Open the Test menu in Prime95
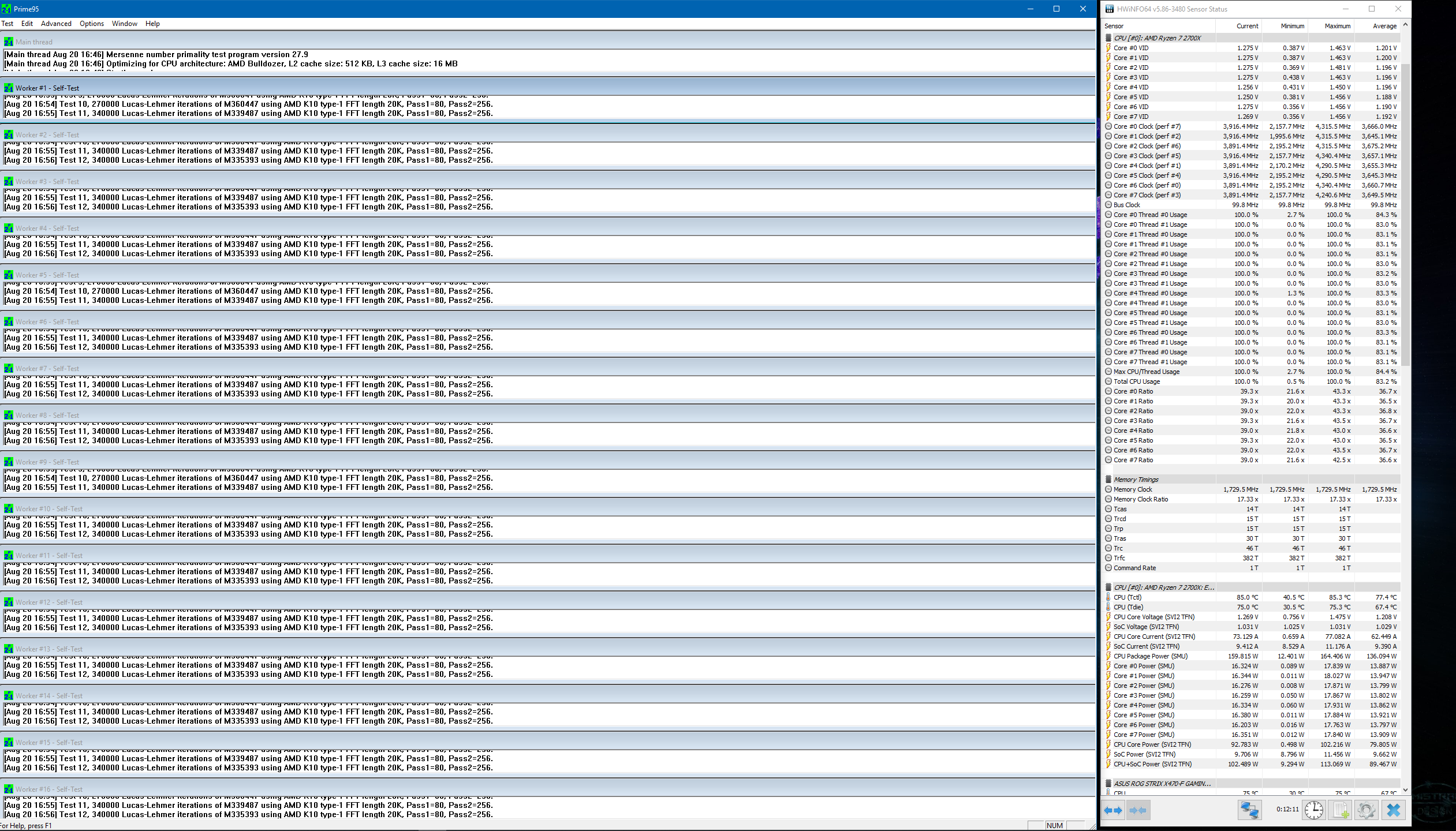This screenshot has height=831, width=1456. (x=8, y=24)
